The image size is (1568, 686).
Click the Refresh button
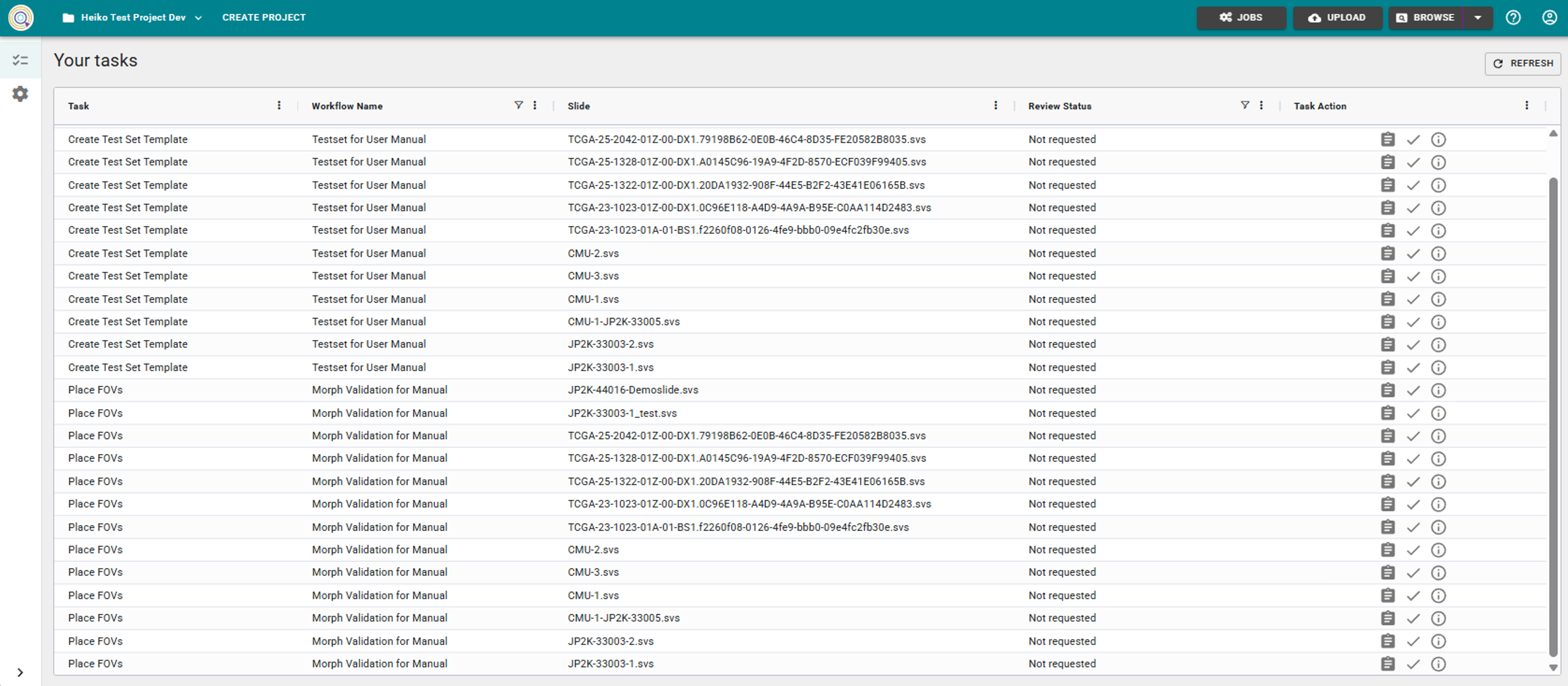tap(1522, 63)
